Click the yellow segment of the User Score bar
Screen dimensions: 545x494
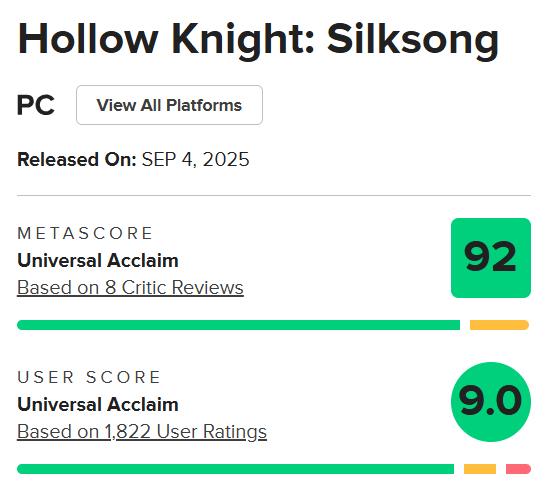pyautogui.click(x=480, y=469)
